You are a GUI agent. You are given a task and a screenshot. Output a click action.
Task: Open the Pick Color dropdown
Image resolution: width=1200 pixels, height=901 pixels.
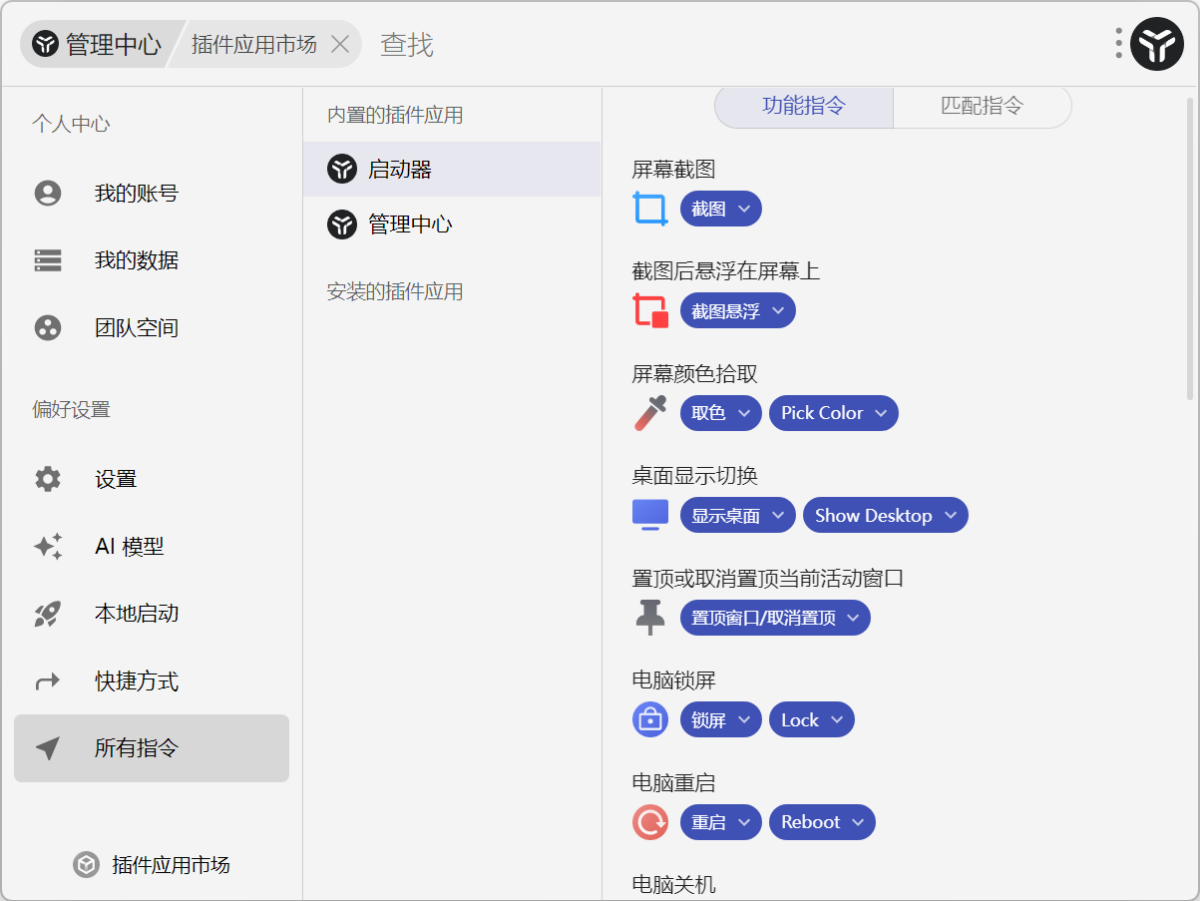[x=833, y=412]
